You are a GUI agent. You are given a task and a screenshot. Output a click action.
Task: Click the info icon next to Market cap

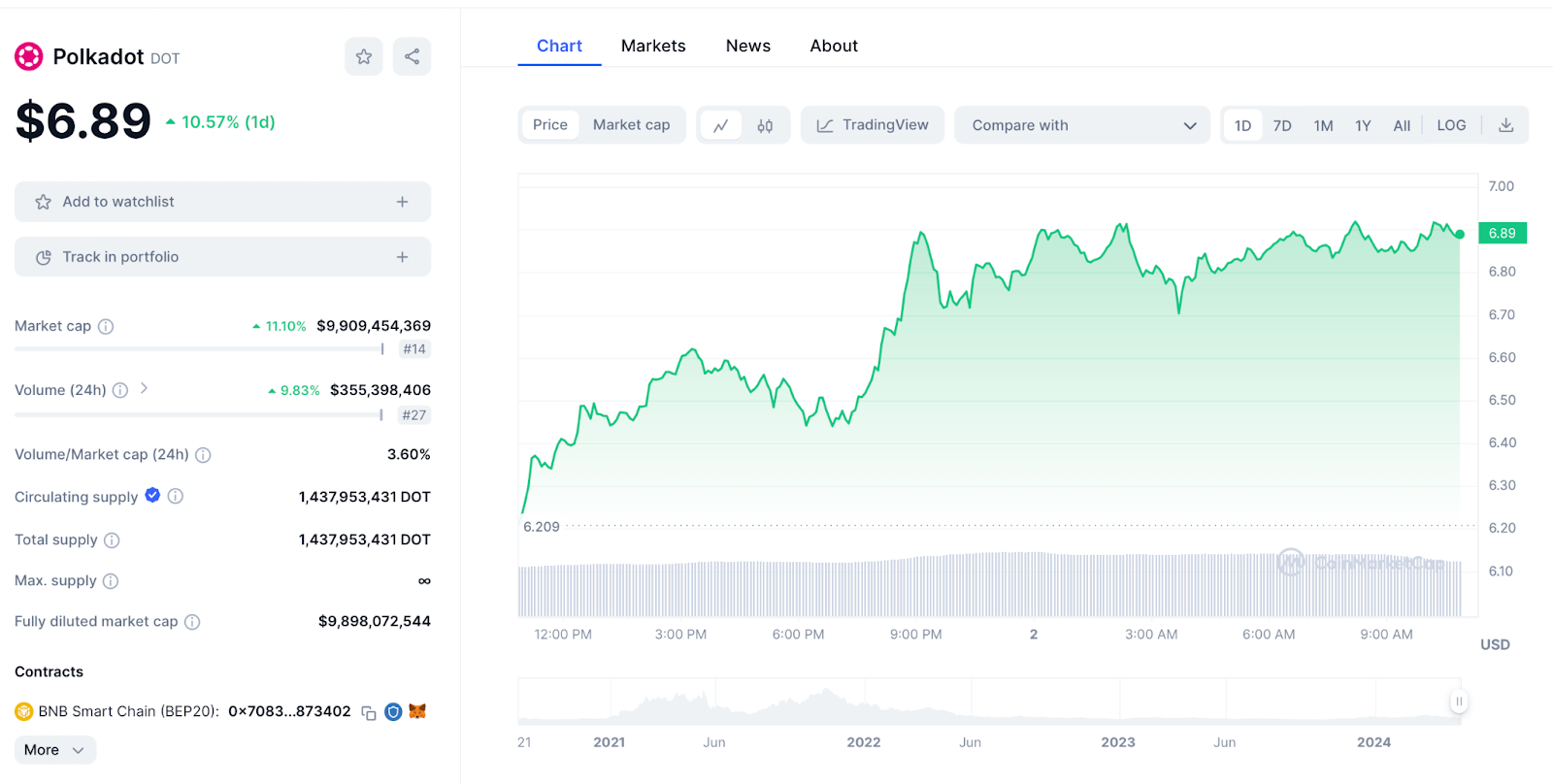[106, 327]
